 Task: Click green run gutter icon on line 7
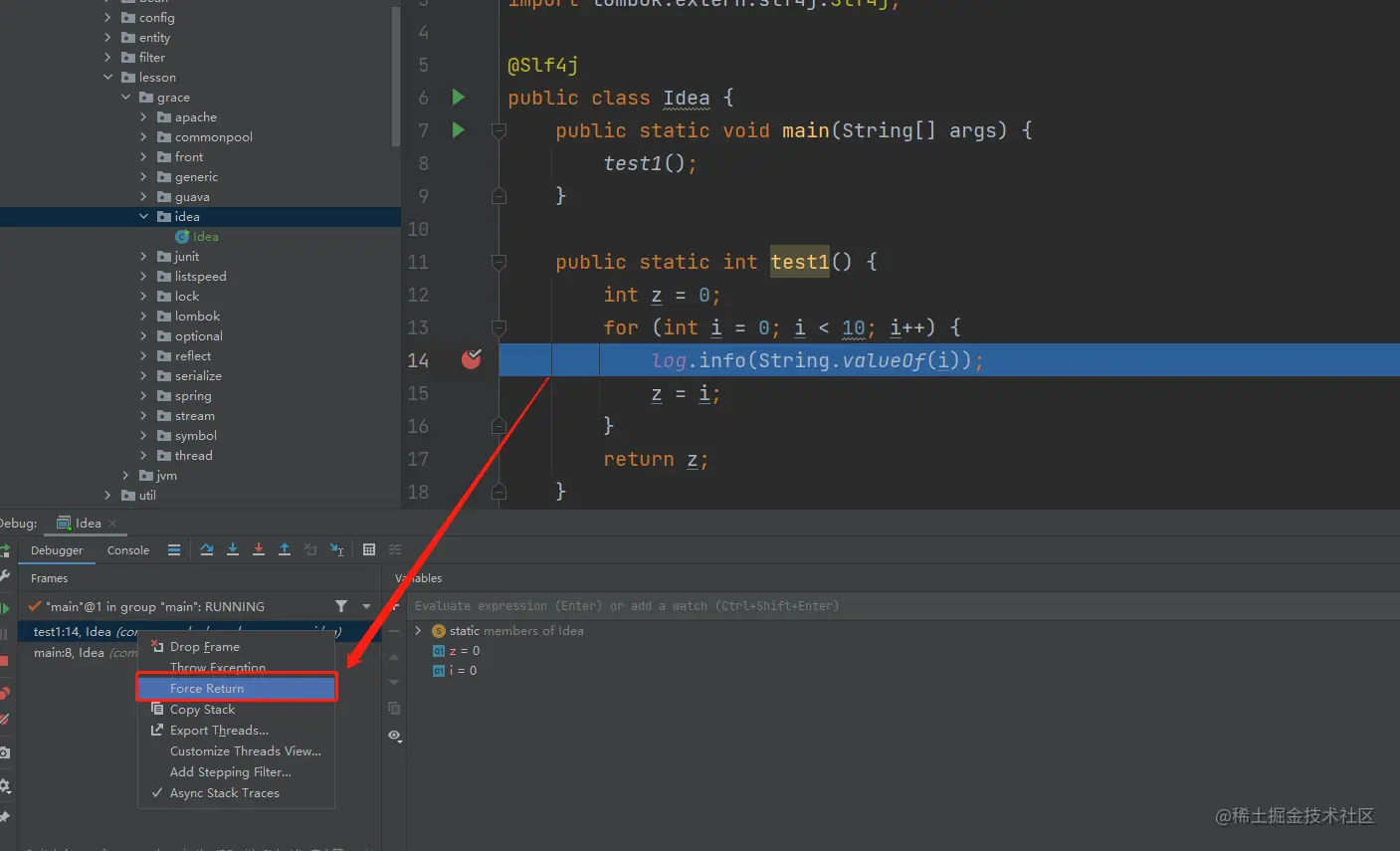pos(458,129)
